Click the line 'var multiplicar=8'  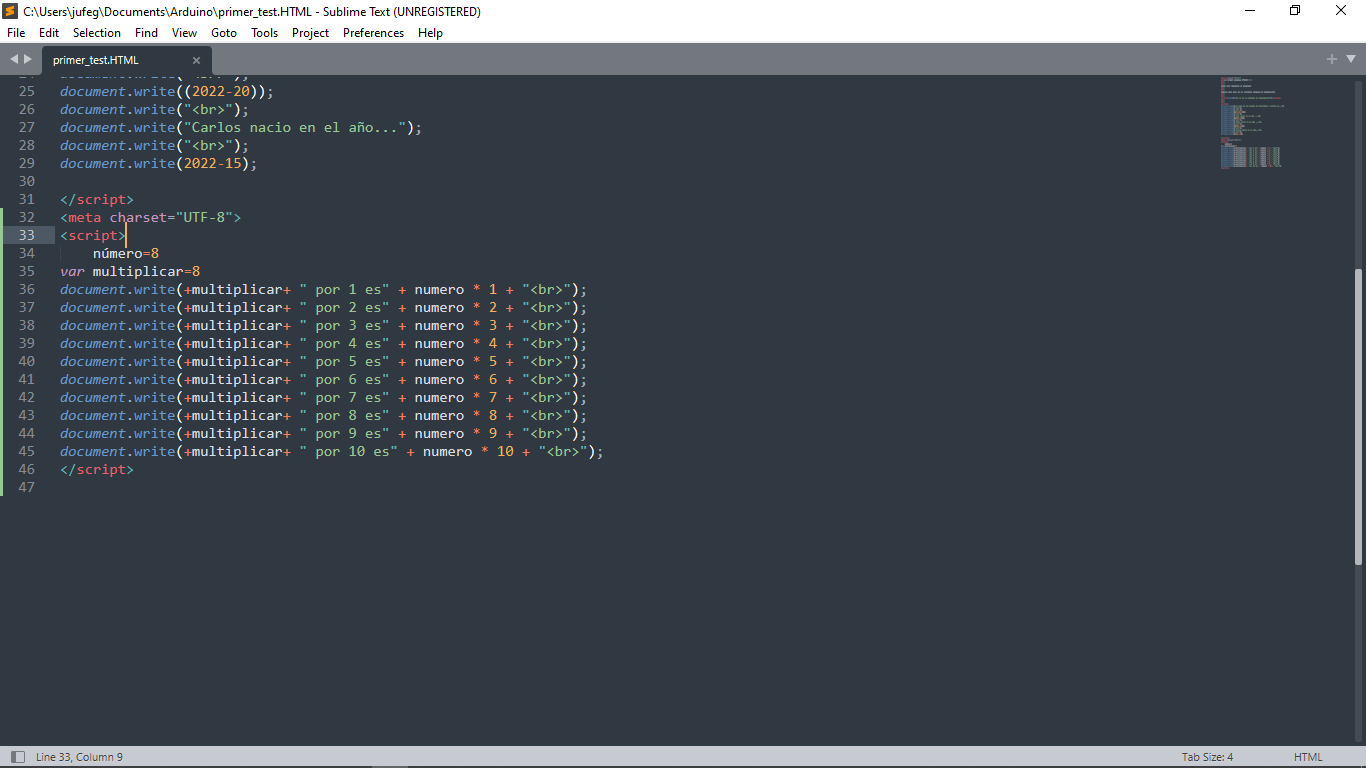point(130,271)
